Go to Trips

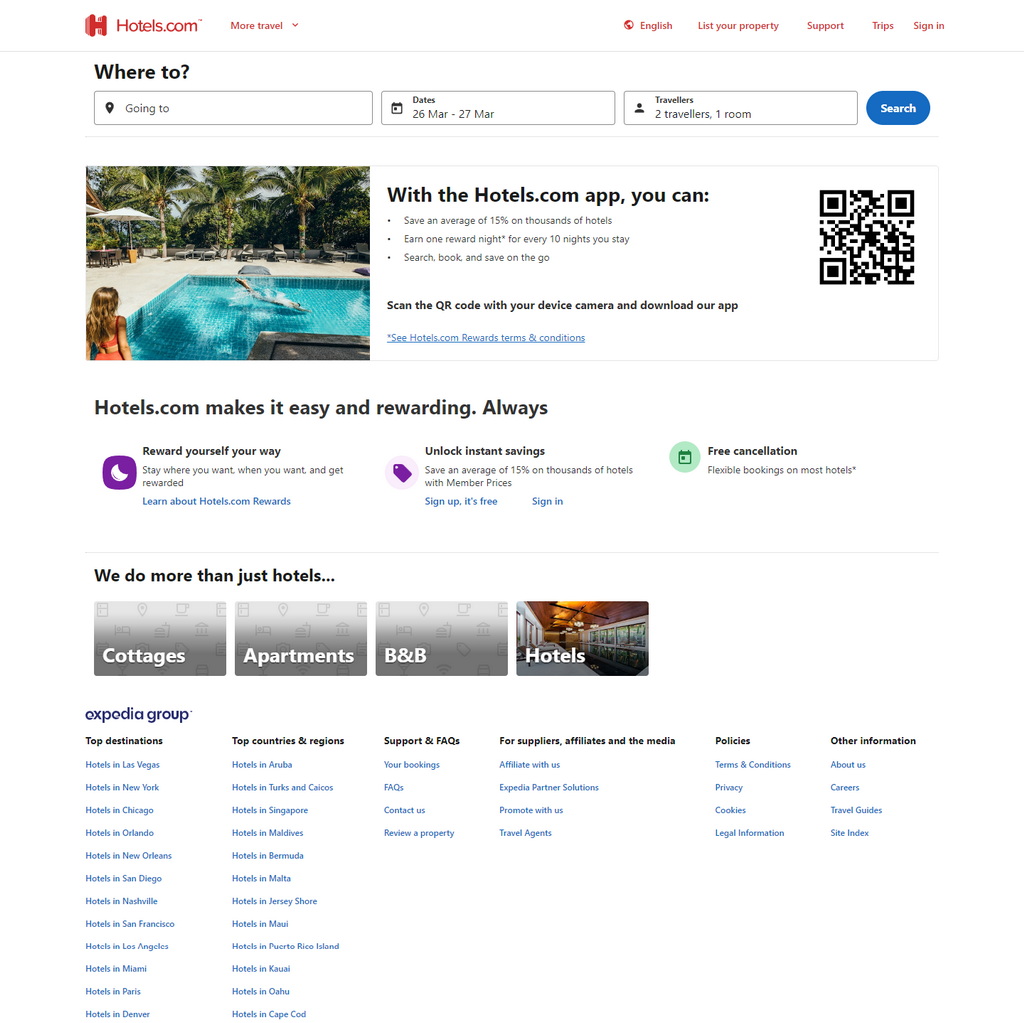[882, 25]
